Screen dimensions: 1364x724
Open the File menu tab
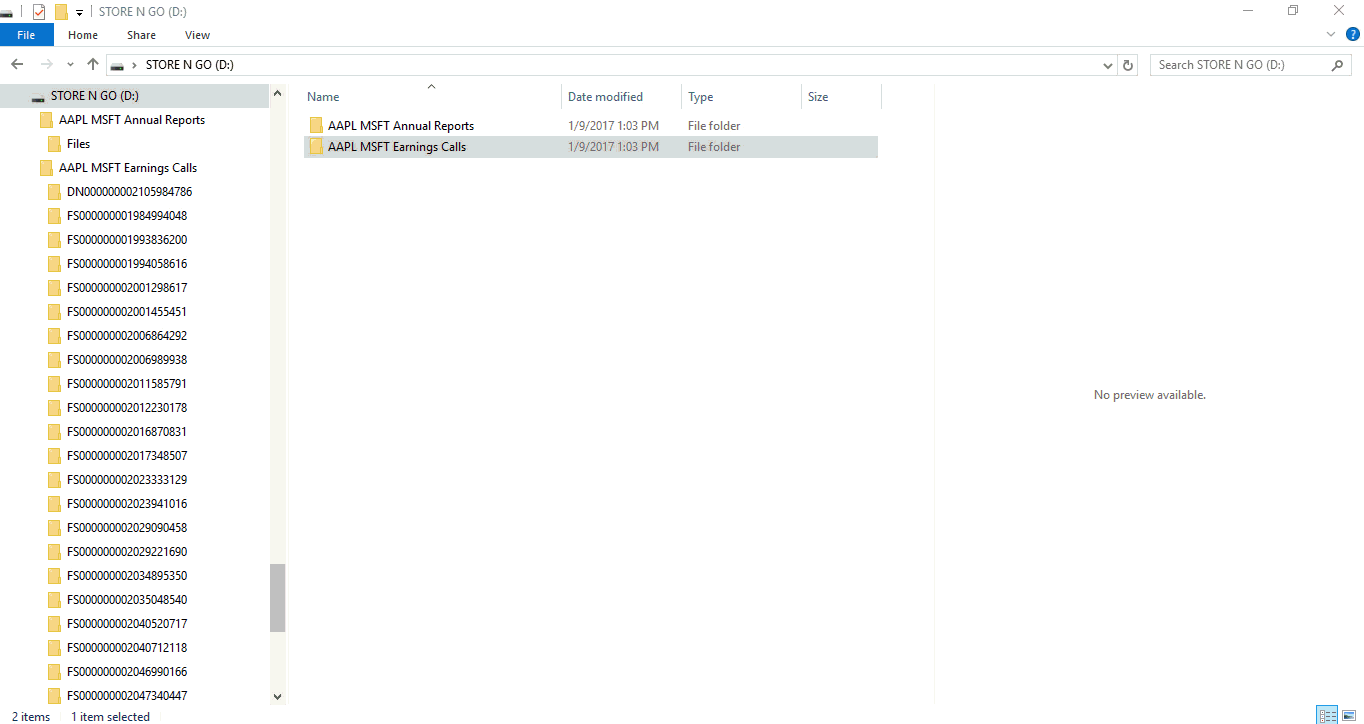pyautogui.click(x=27, y=35)
